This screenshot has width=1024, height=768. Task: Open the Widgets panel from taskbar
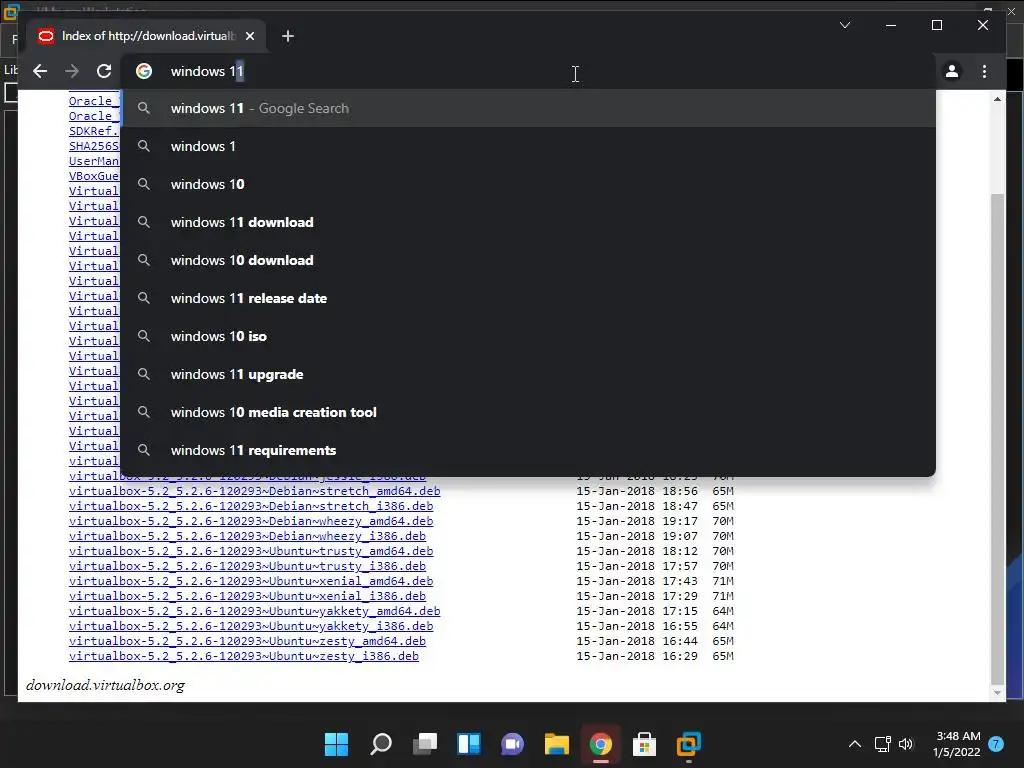[x=469, y=744]
